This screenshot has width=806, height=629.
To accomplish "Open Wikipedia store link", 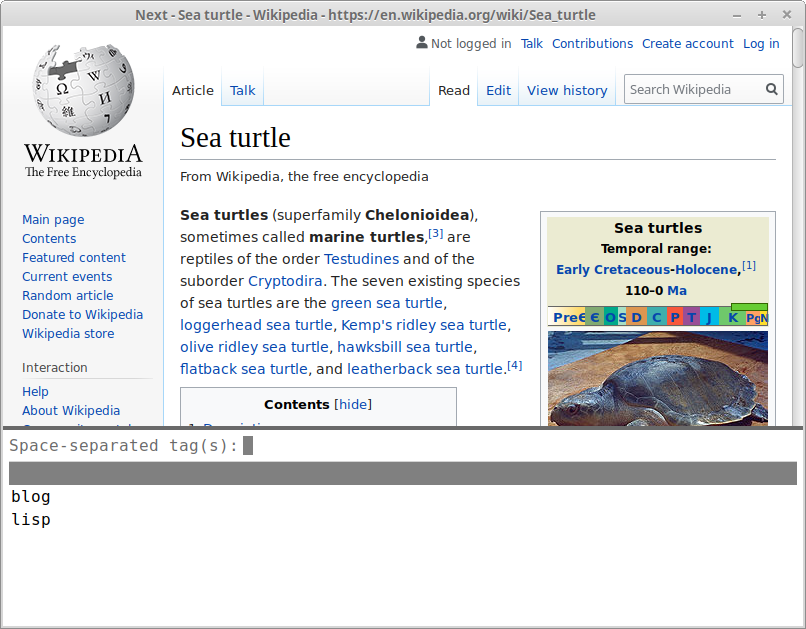I will click(68, 334).
